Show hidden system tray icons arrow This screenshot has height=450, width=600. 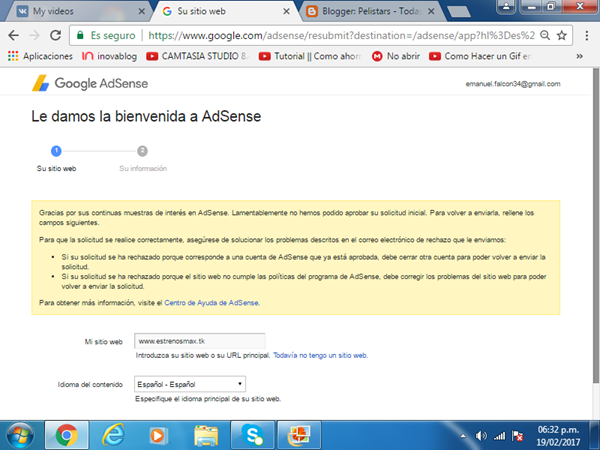466,435
